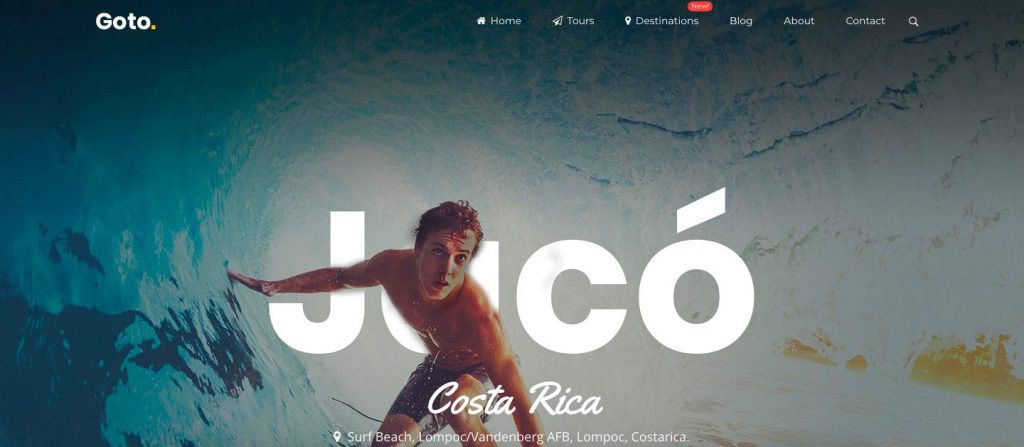Click the Surf Beach Lompoc address text
Image resolution: width=1024 pixels, height=447 pixels.
point(518,437)
